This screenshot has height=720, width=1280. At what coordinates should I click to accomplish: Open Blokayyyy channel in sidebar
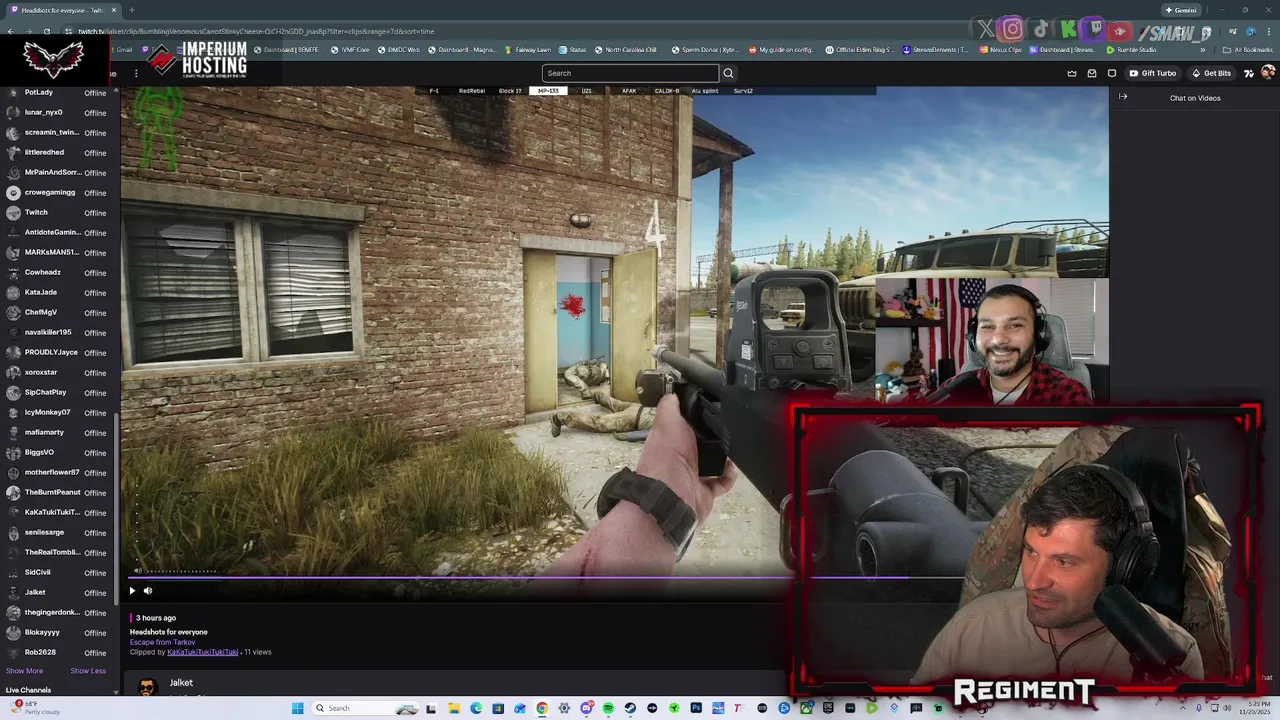coord(56,632)
